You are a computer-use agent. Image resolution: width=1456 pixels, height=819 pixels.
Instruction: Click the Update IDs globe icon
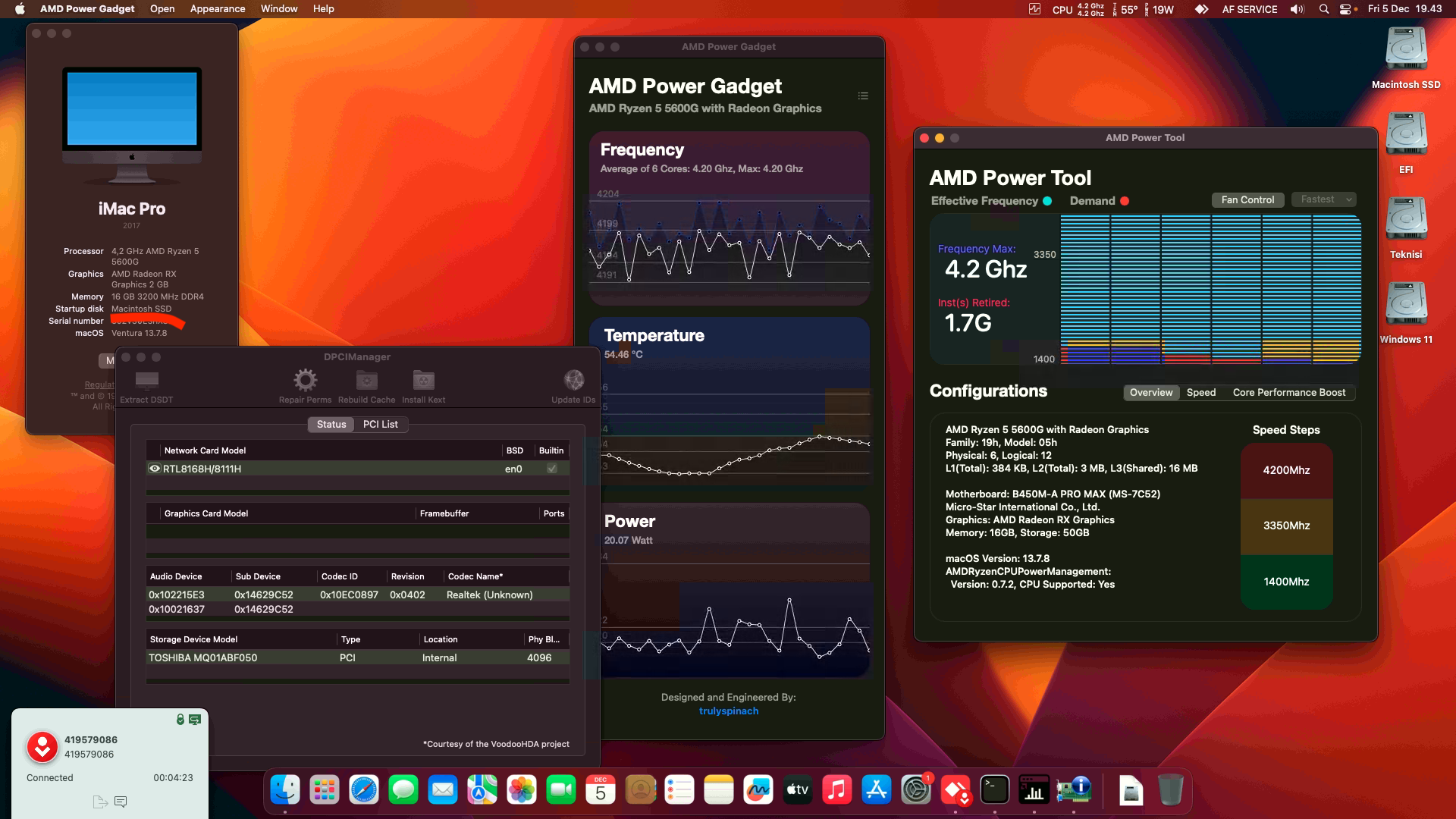pyautogui.click(x=574, y=379)
